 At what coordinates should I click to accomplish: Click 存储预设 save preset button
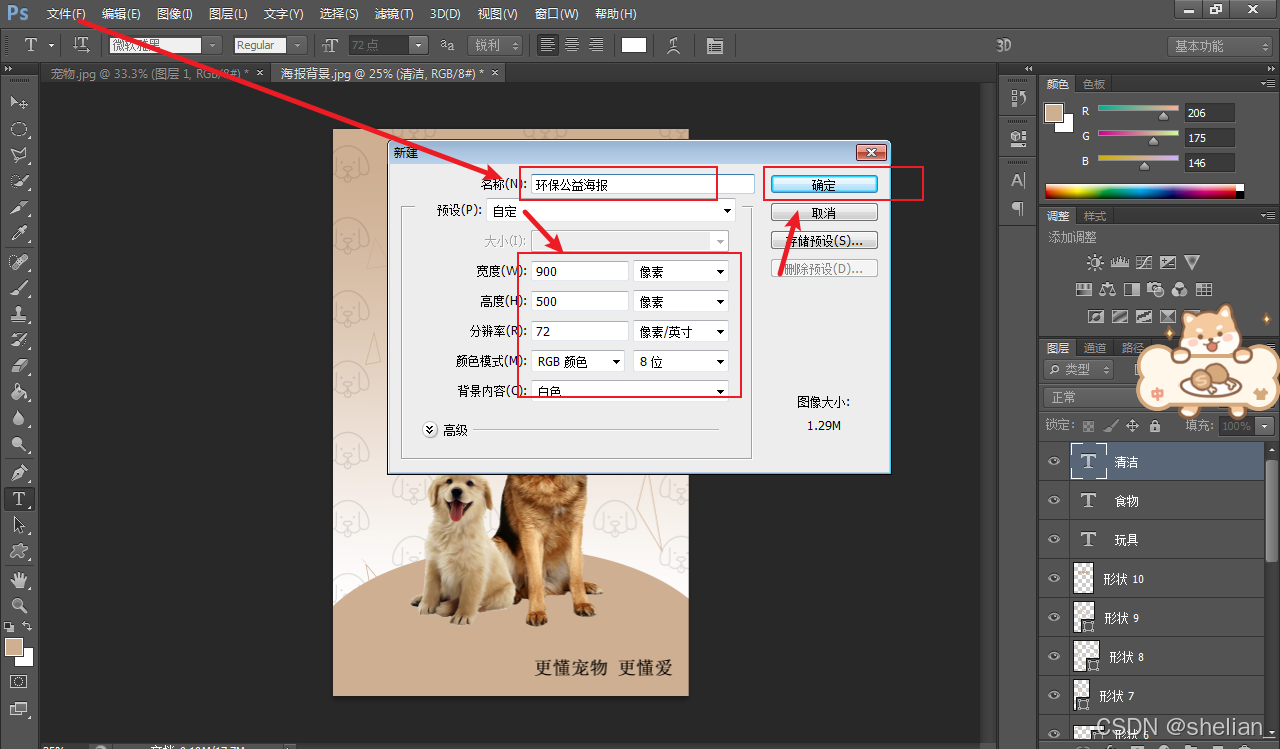coord(824,241)
